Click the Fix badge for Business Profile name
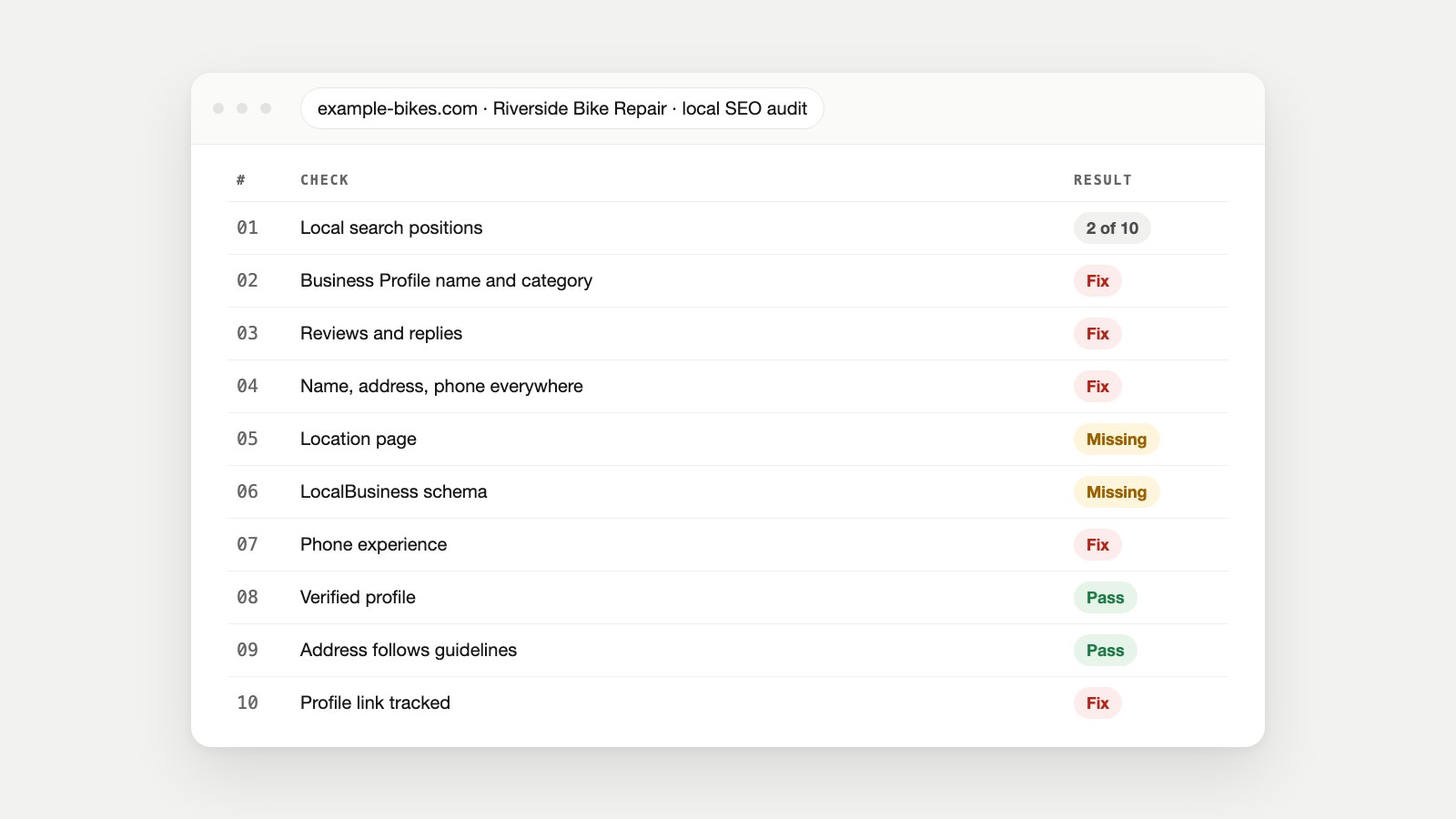1456x819 pixels. [1097, 281]
